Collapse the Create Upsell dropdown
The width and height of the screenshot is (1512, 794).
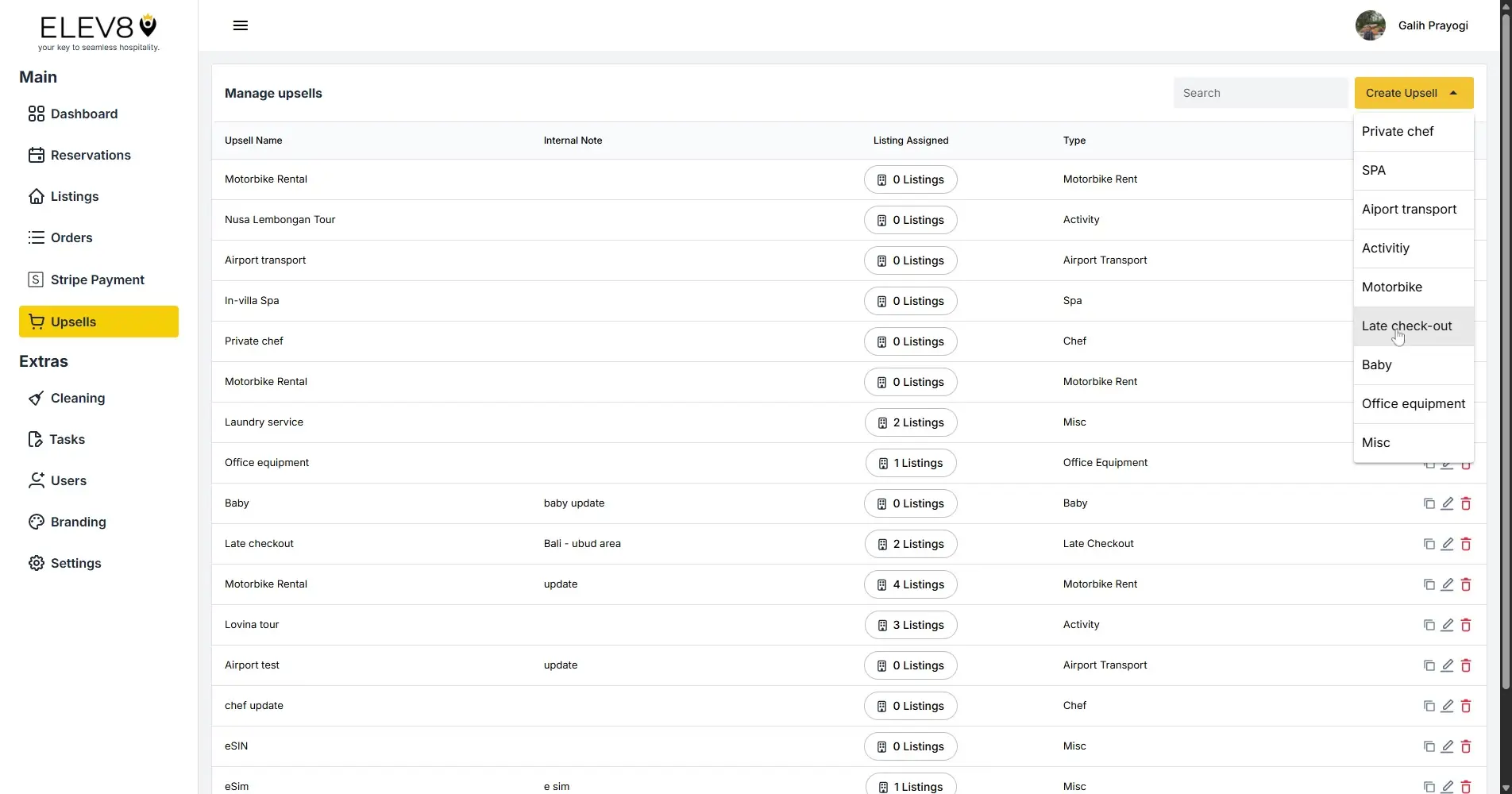click(1453, 92)
